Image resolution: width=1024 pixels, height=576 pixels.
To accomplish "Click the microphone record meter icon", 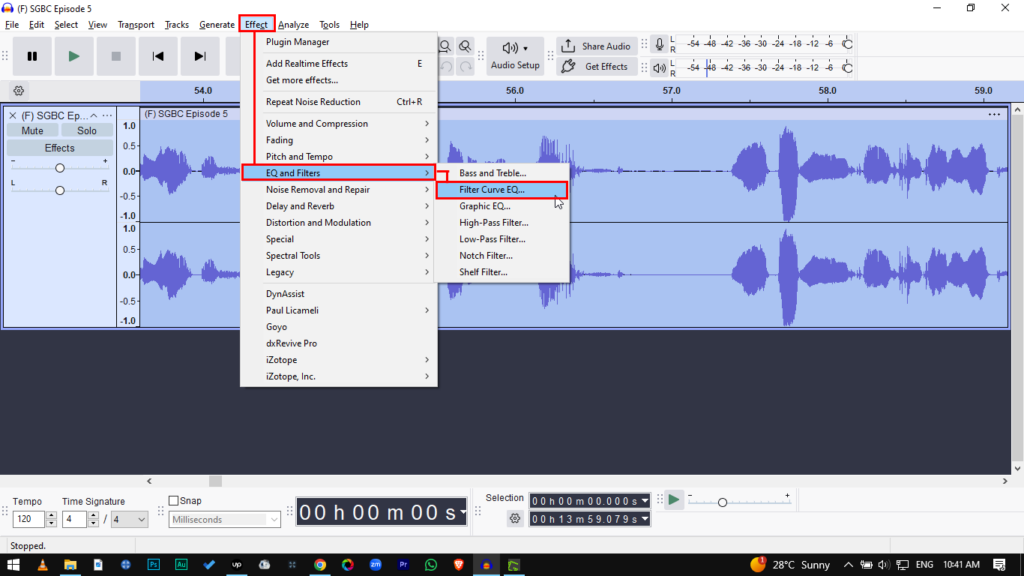I will 659,44.
